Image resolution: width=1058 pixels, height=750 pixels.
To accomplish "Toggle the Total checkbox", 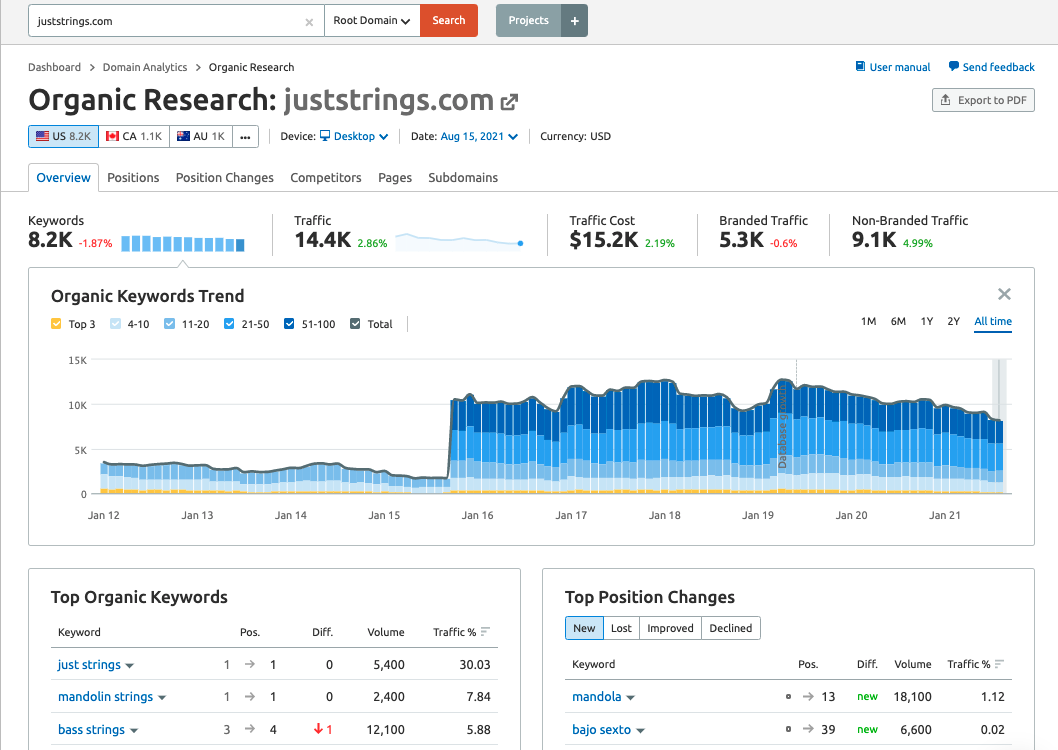I will (356, 324).
